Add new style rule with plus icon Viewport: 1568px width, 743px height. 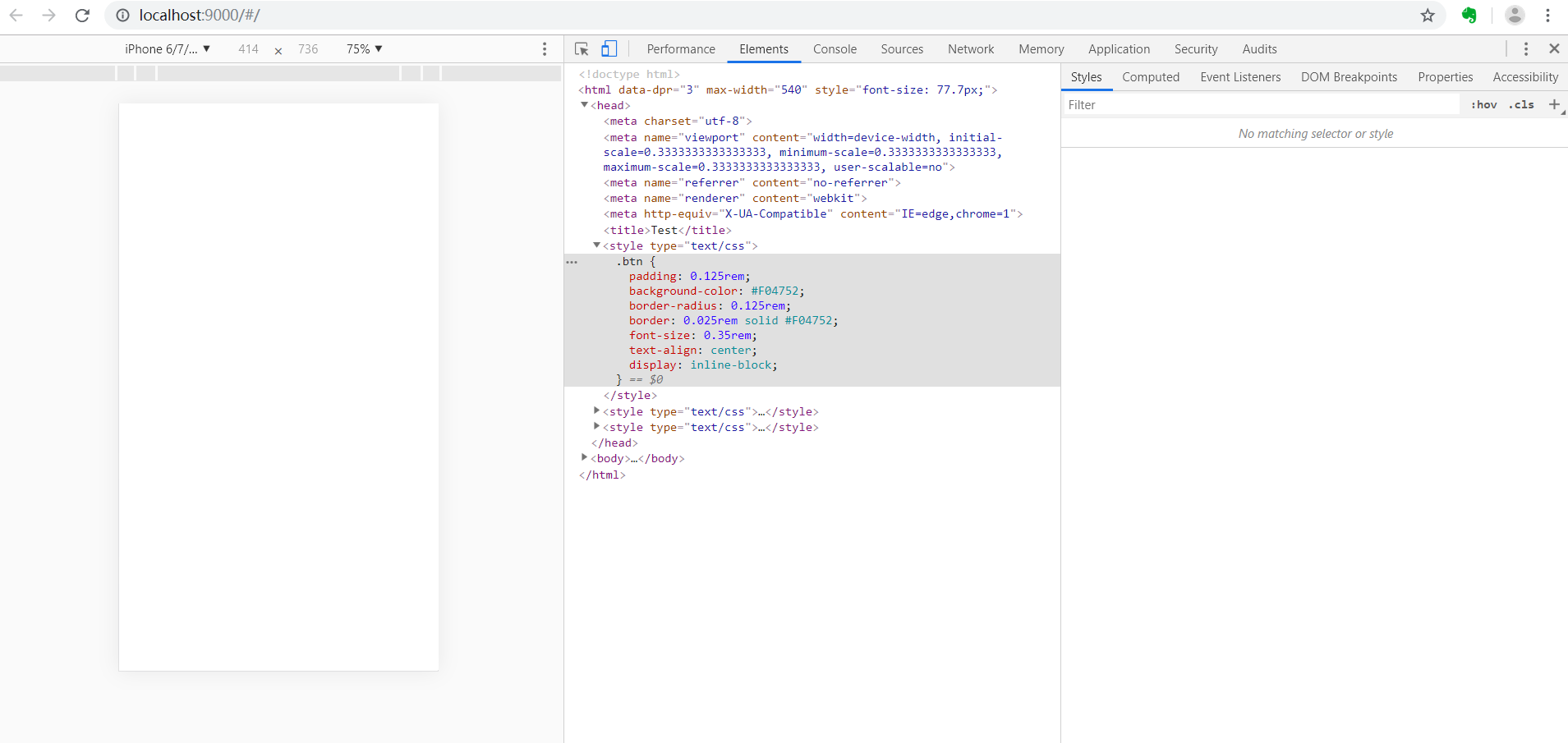pos(1554,104)
